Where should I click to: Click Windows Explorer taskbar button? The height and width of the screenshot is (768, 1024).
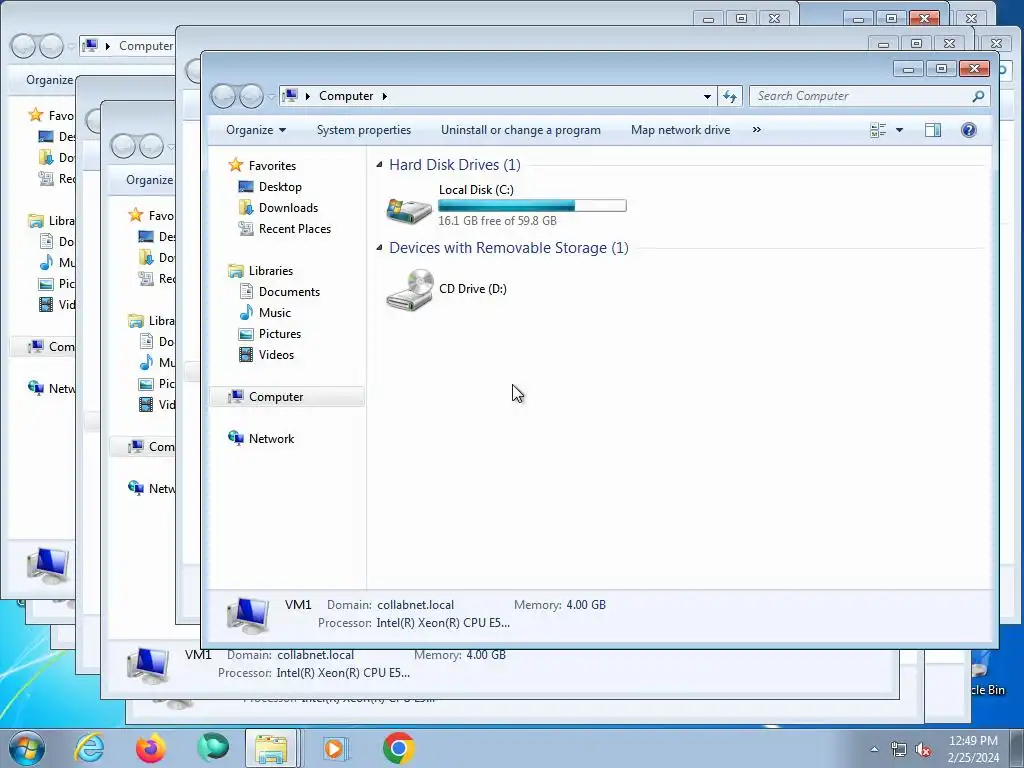[272, 748]
